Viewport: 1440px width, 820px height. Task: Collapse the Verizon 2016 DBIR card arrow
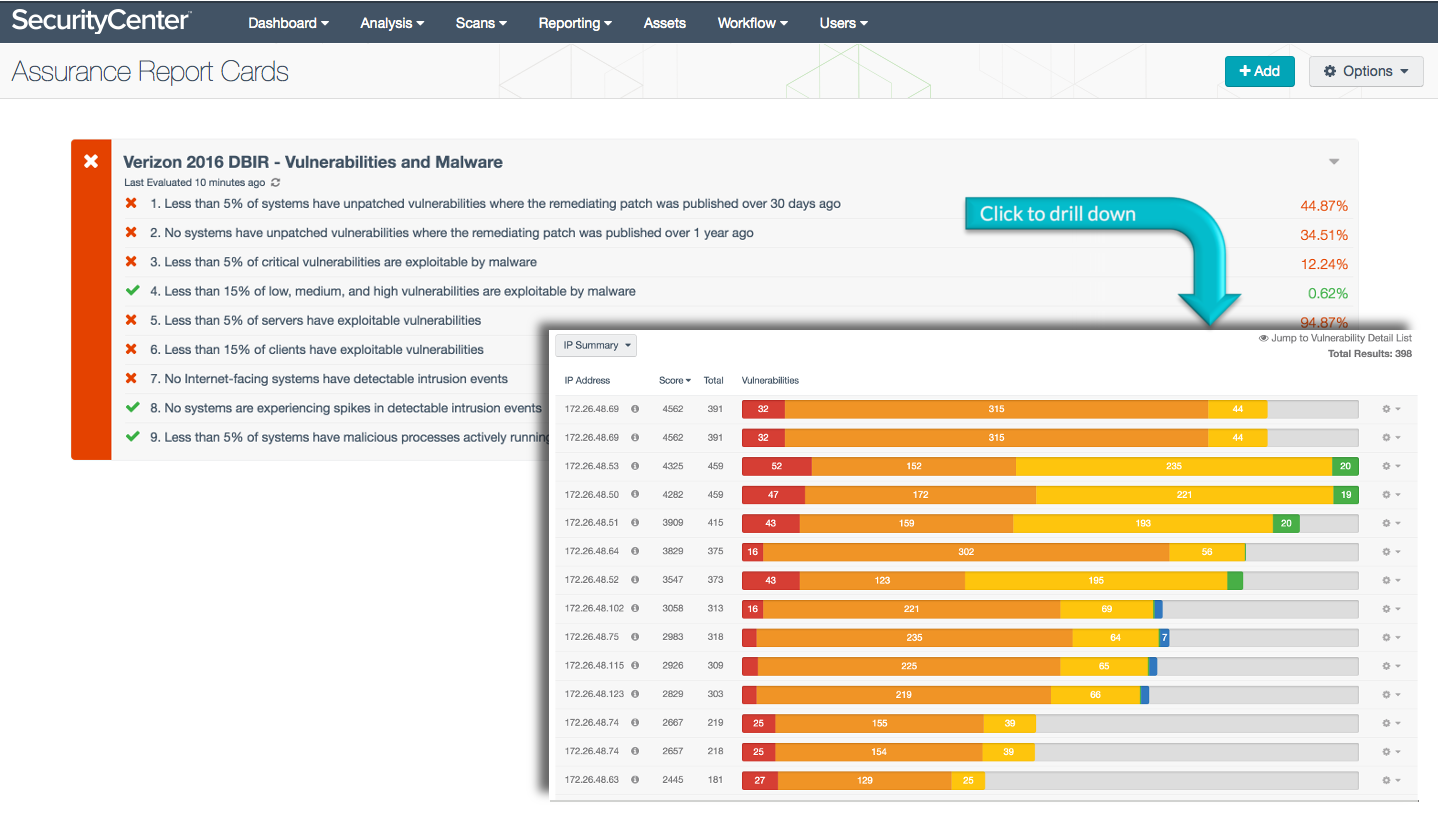point(1334,162)
